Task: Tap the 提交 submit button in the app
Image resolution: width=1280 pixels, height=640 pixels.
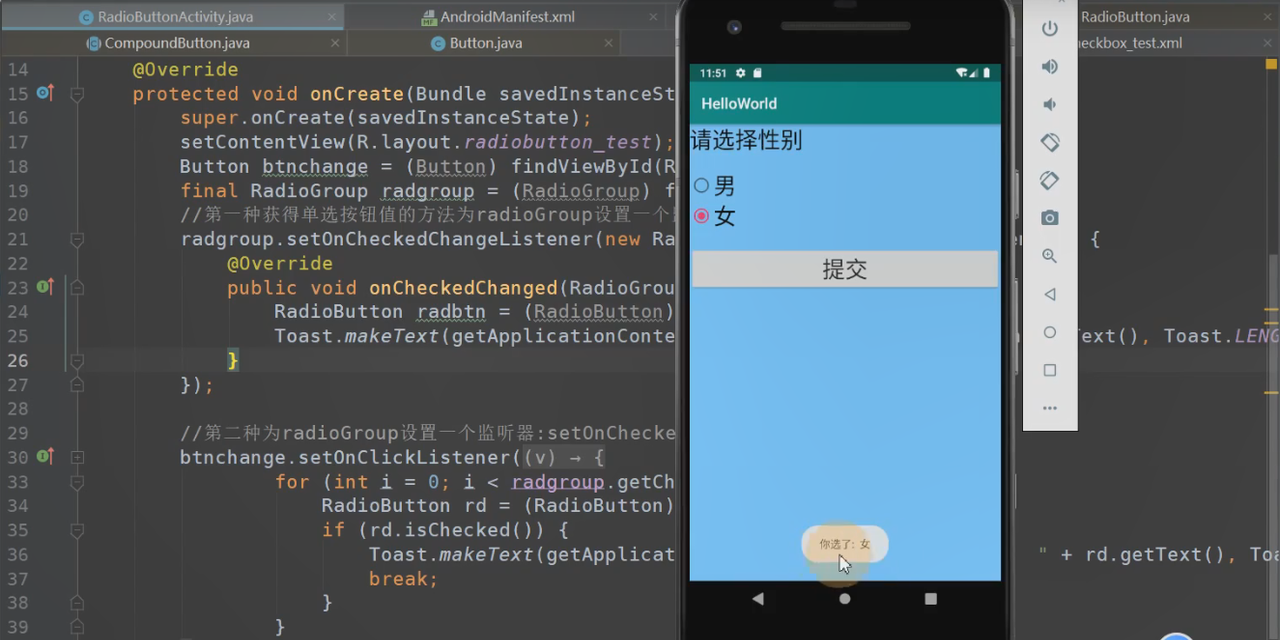Action: pos(844,269)
